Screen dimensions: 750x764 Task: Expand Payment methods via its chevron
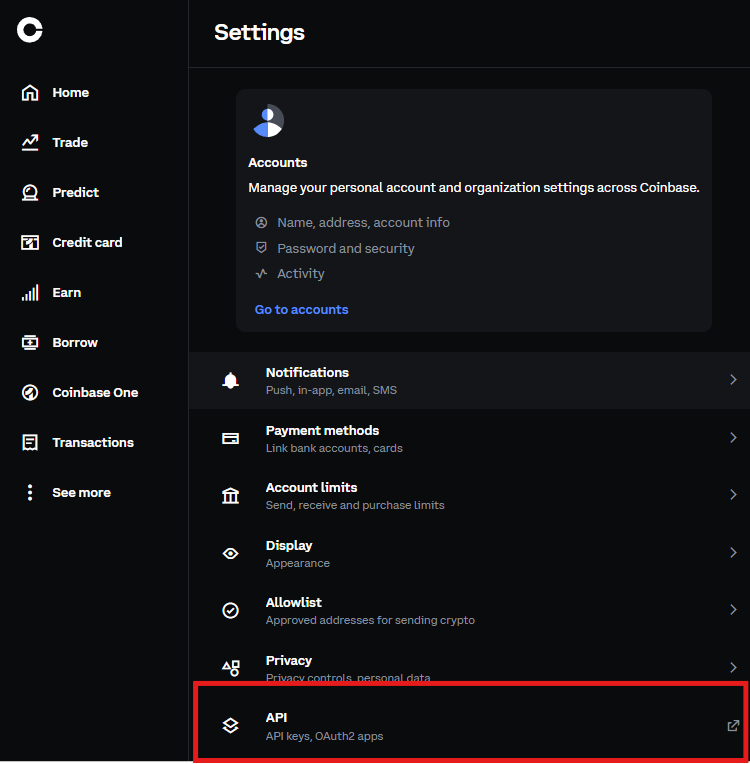coord(733,438)
